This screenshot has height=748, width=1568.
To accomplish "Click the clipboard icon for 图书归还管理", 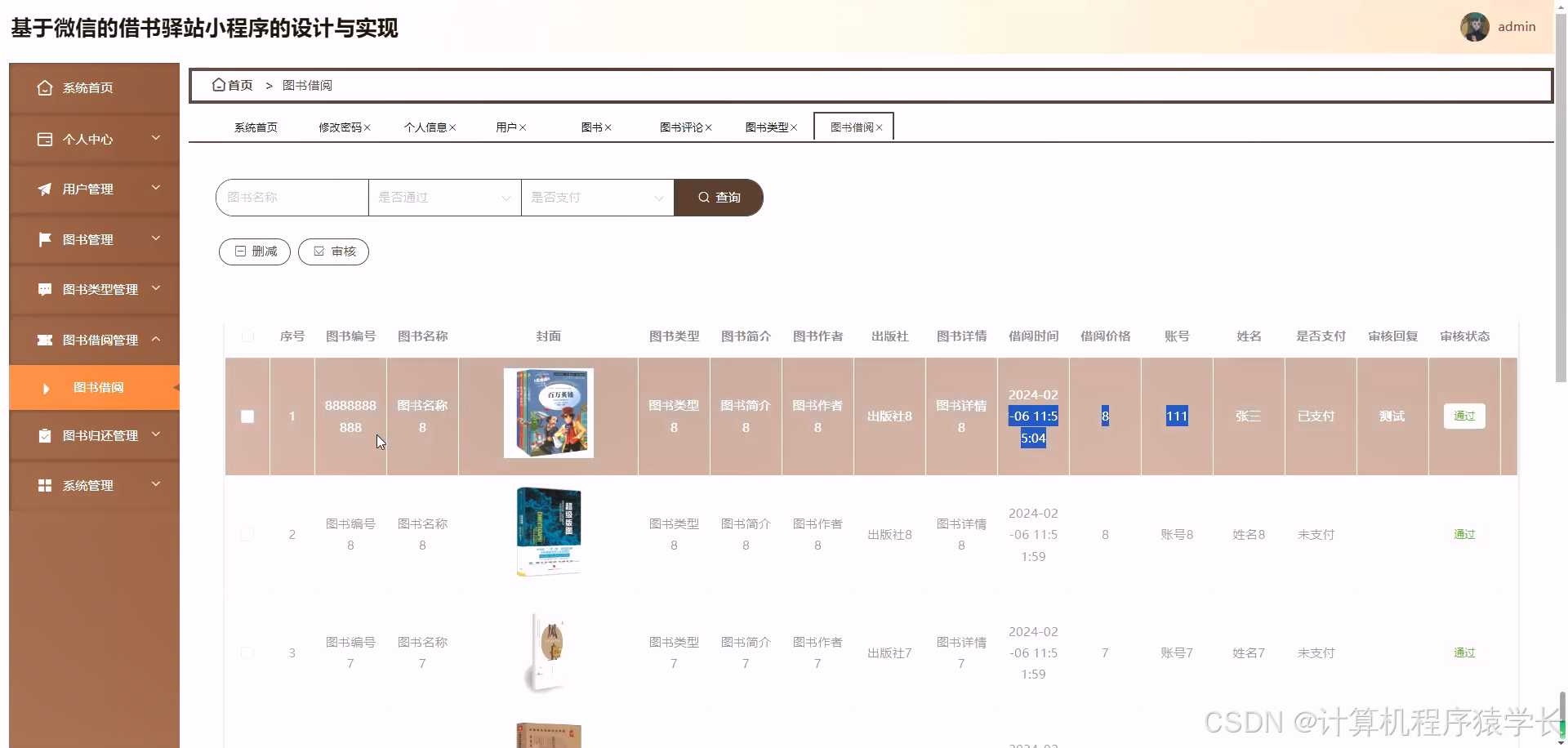I will tap(45, 436).
